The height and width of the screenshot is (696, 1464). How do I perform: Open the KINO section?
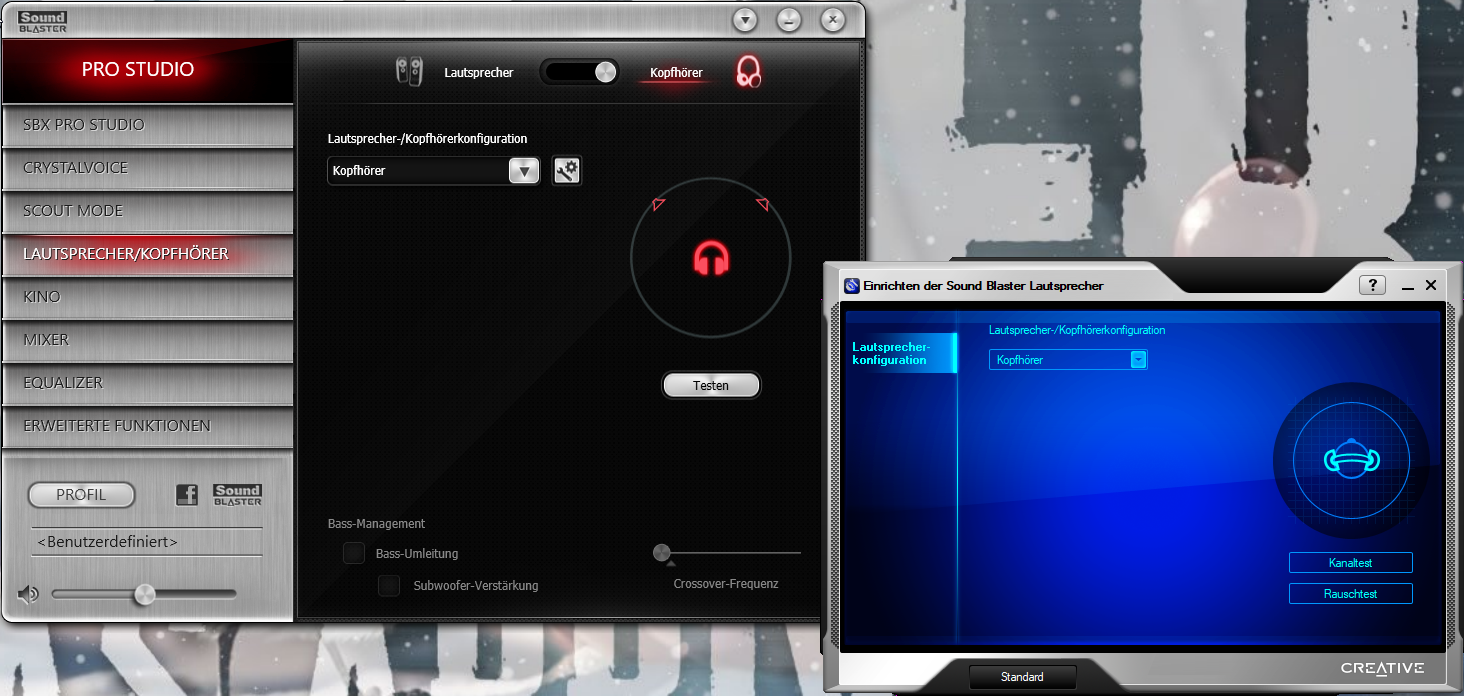148,297
